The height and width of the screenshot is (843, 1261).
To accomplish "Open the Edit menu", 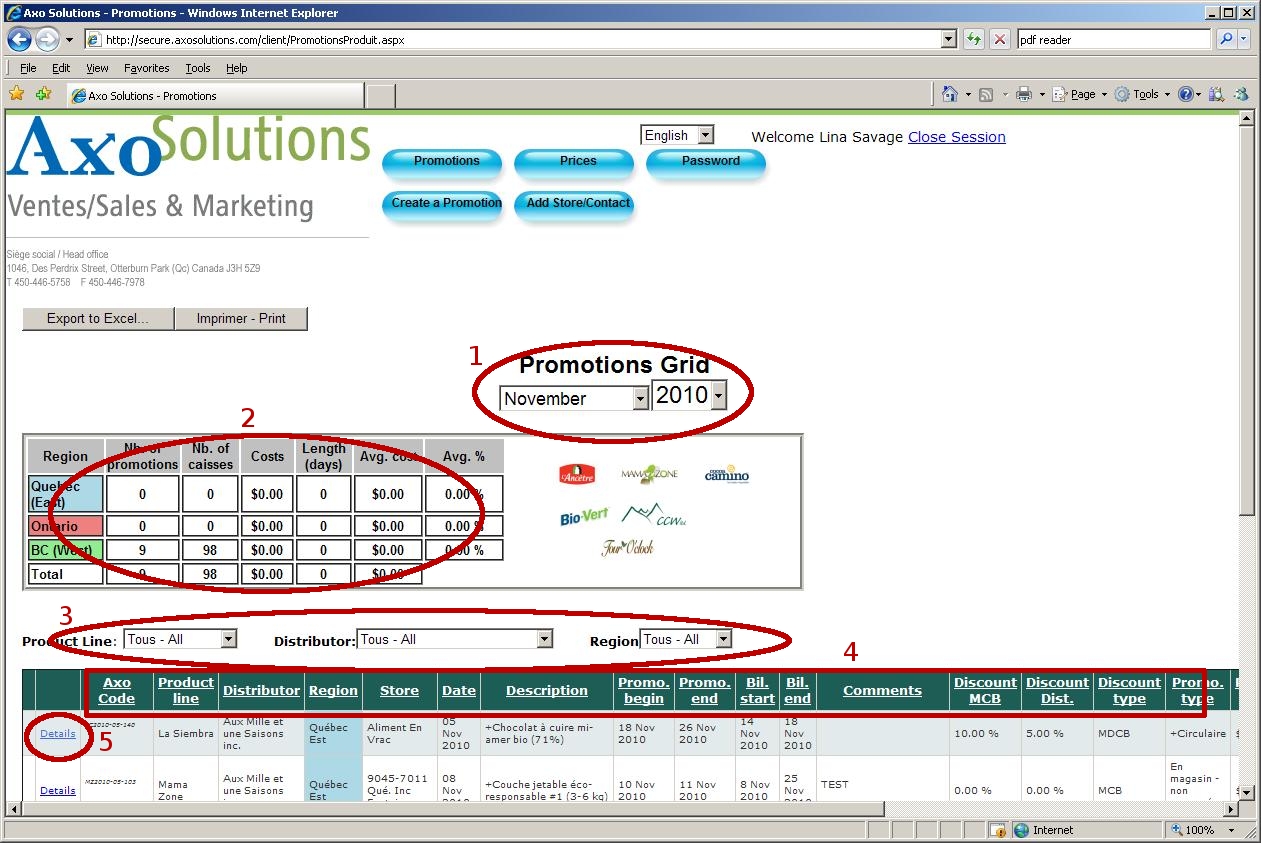I will [x=61, y=68].
